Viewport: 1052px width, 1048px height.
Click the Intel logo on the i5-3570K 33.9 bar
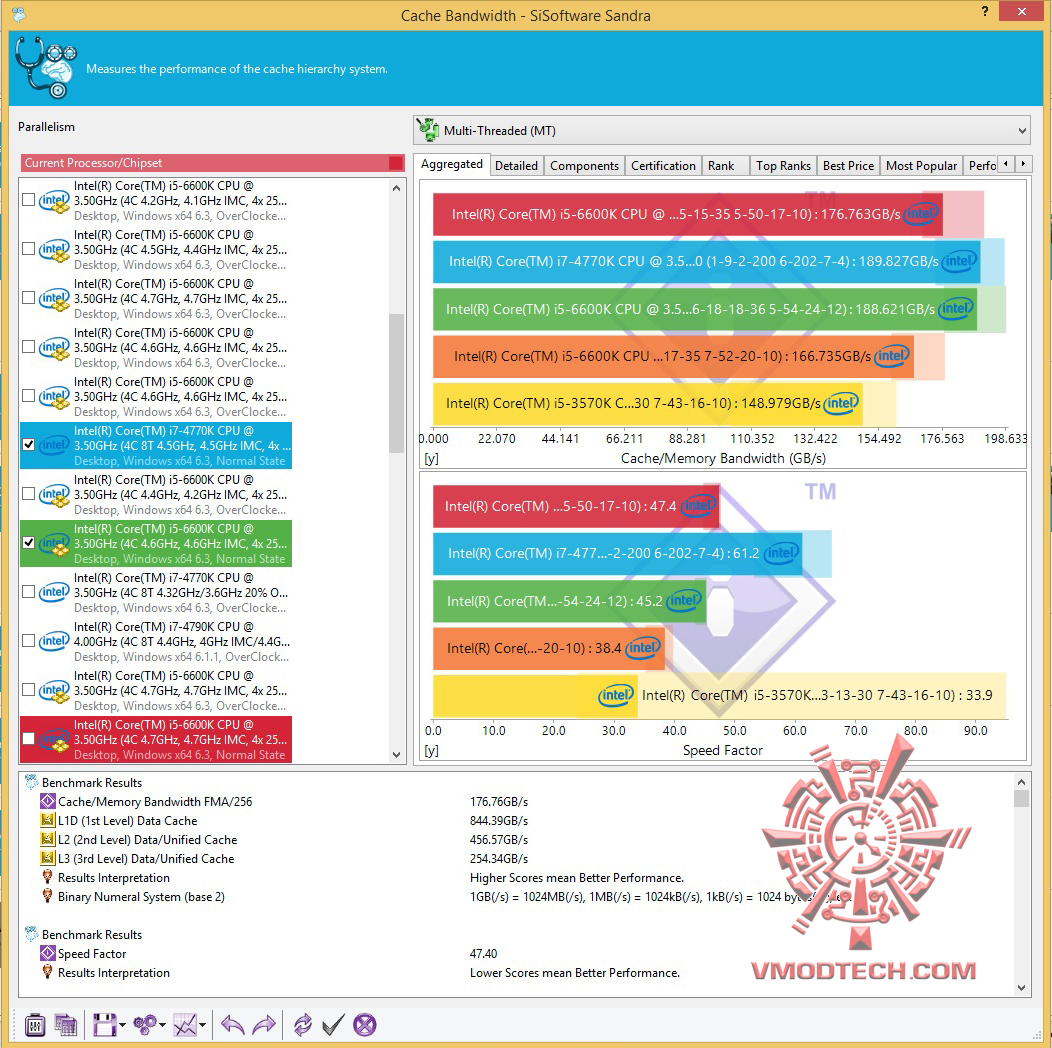pos(615,695)
